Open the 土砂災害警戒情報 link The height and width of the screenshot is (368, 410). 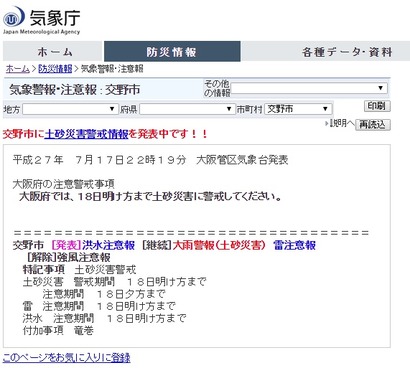(86, 134)
